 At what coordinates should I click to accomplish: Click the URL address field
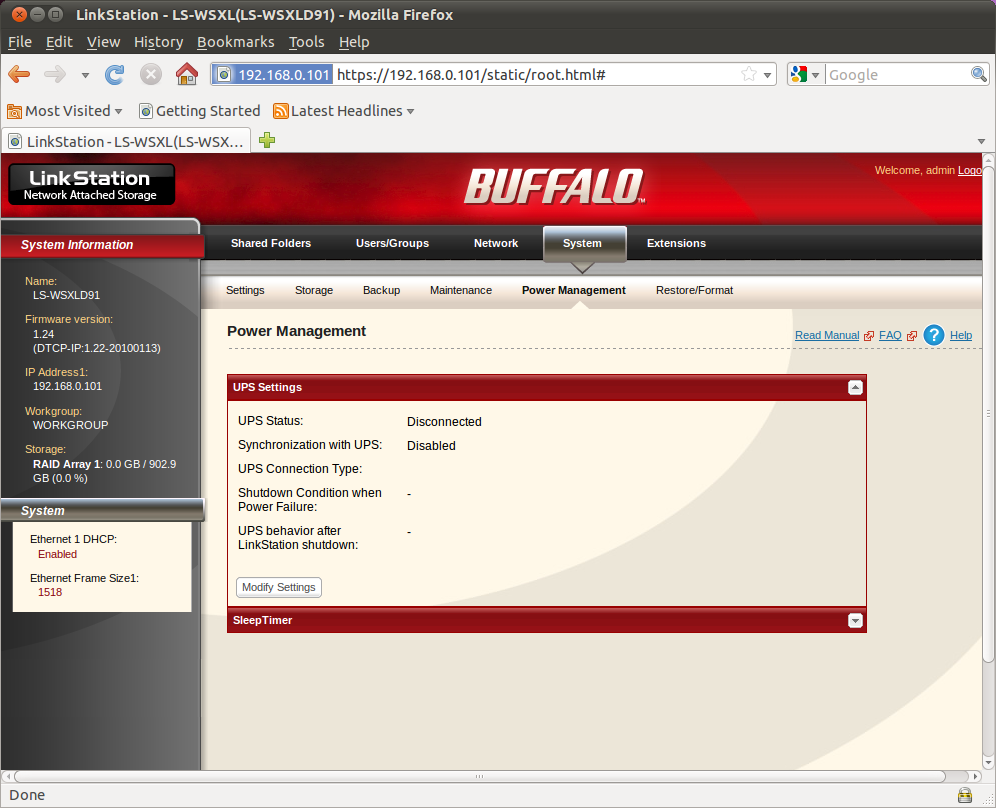pyautogui.click(x=537, y=74)
